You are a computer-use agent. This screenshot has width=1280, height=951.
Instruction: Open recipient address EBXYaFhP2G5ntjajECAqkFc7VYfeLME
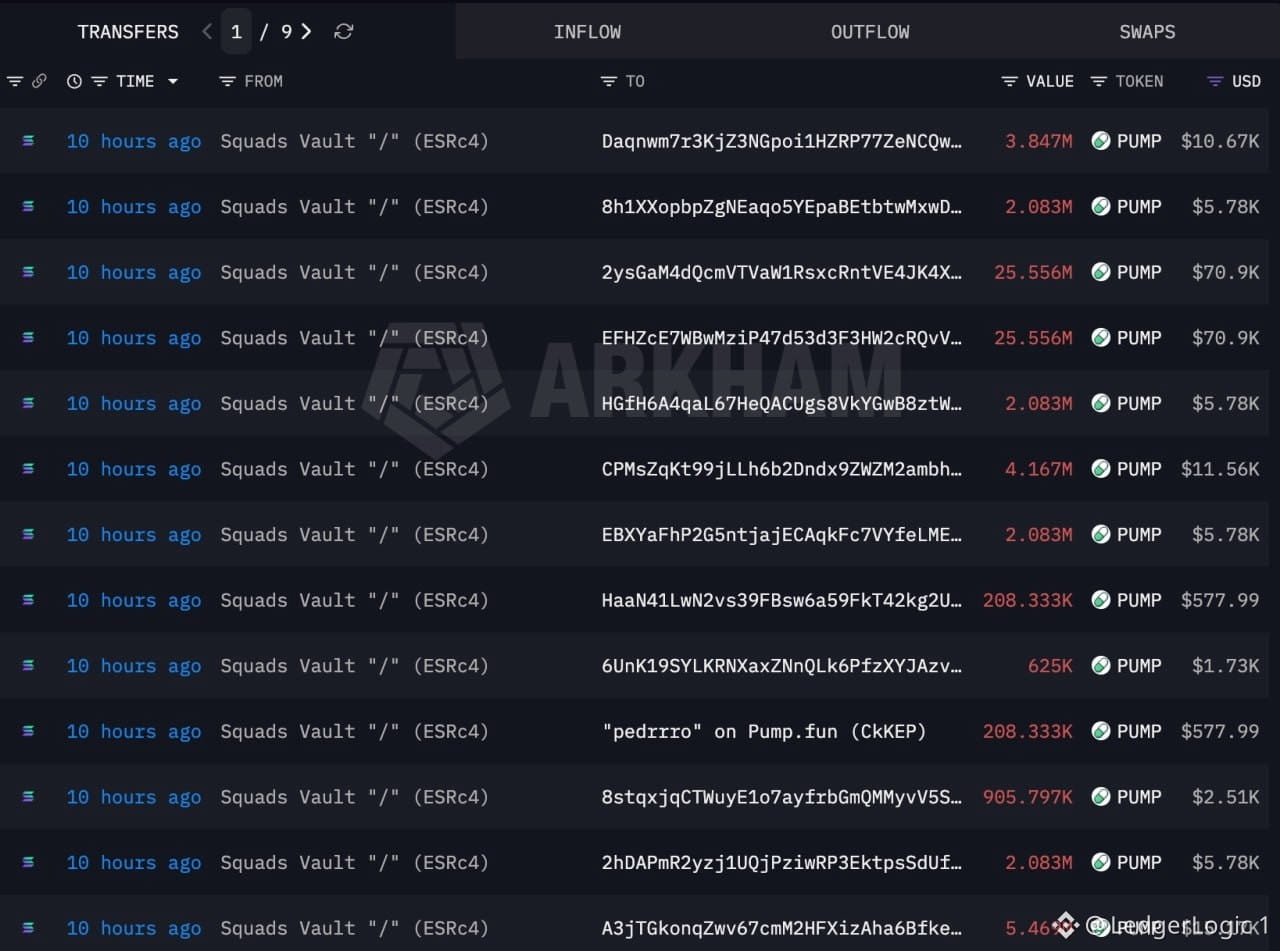782,534
